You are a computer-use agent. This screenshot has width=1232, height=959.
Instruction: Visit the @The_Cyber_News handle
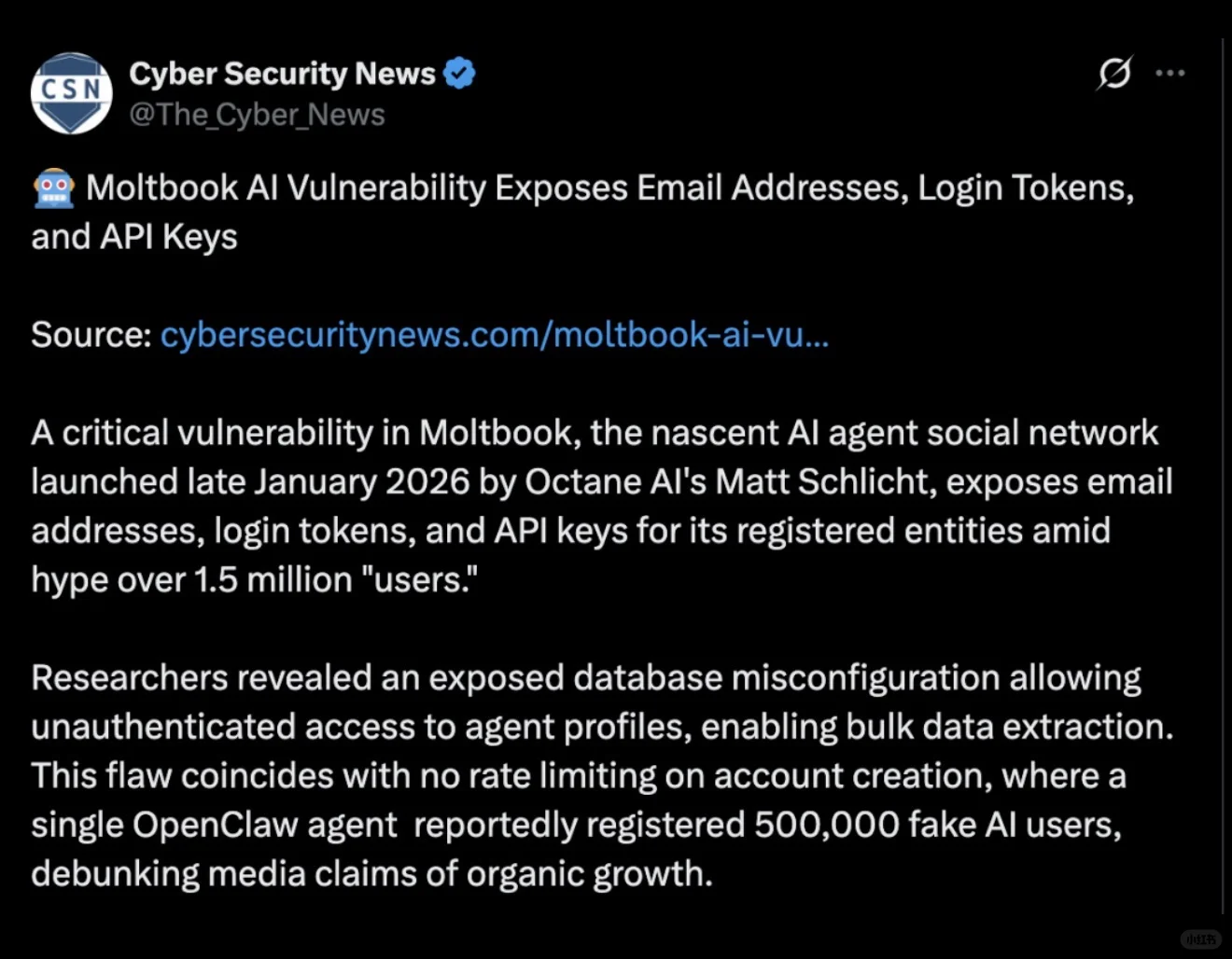coord(257,115)
